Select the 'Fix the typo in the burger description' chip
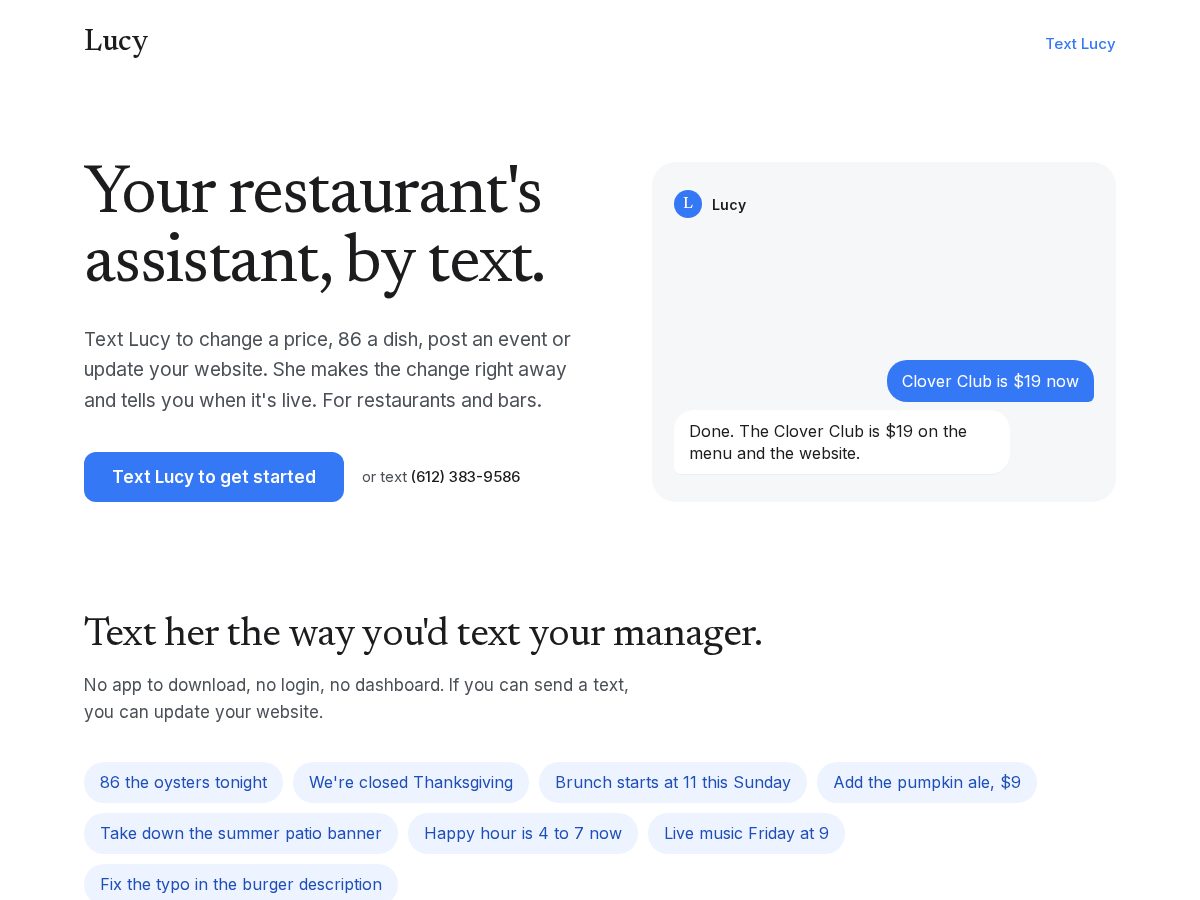Viewport: 1200px width, 900px height. pos(241,884)
